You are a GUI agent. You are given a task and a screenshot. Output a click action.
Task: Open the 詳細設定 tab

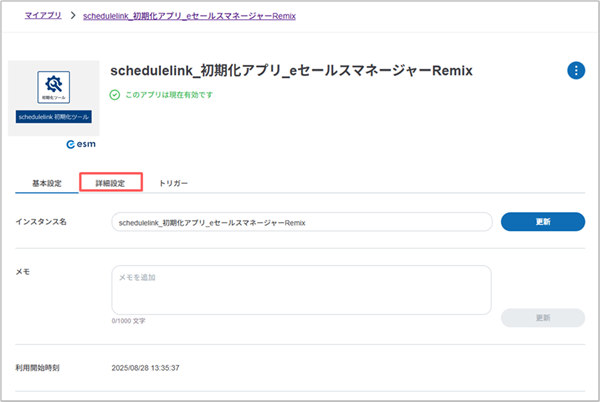click(x=111, y=184)
